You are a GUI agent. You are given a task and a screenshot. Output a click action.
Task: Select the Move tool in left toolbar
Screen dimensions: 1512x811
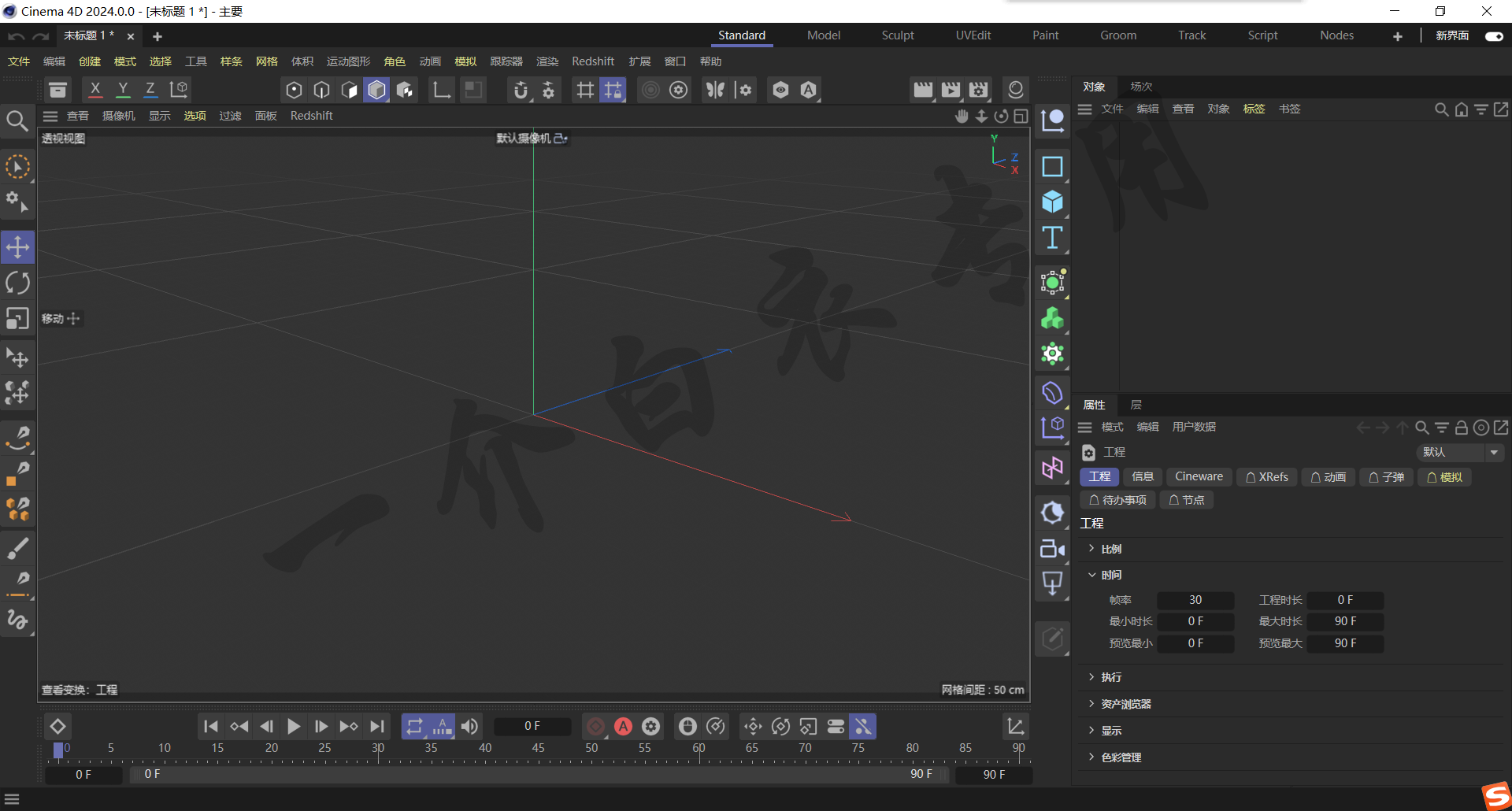point(17,247)
